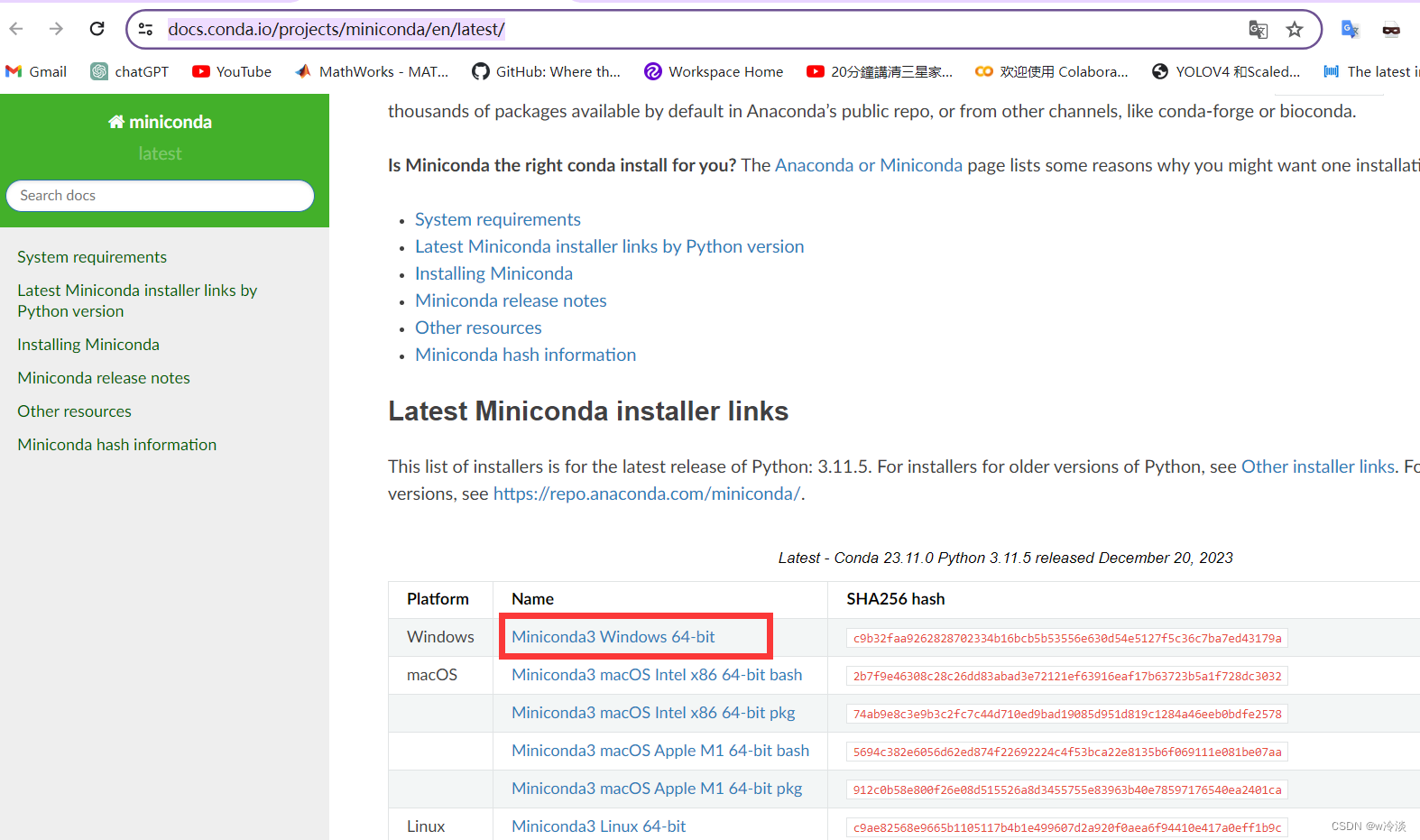Click Other resources bullet link
Image resolution: width=1420 pixels, height=840 pixels.
[478, 328]
